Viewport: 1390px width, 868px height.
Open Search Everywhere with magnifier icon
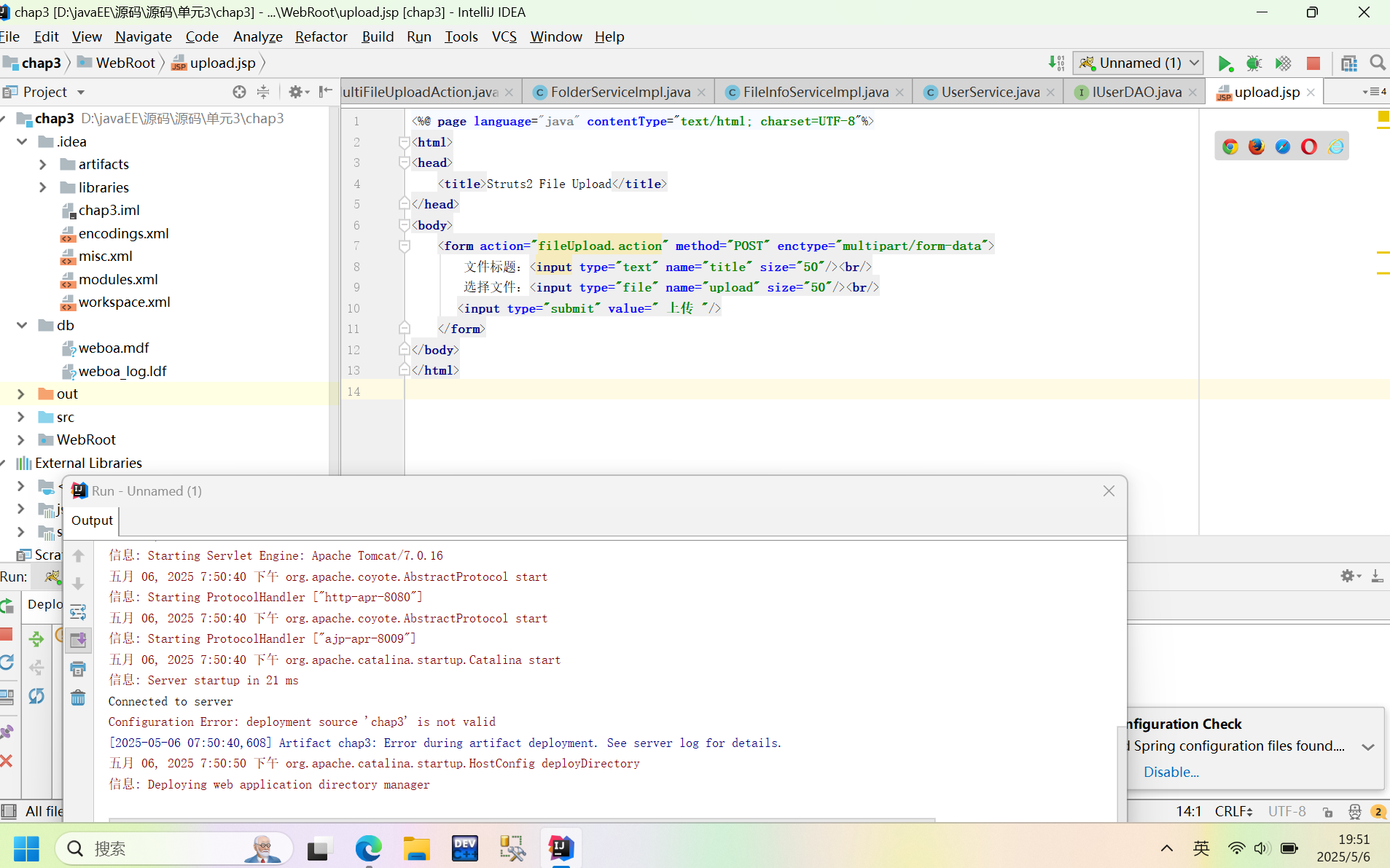tap(1378, 63)
